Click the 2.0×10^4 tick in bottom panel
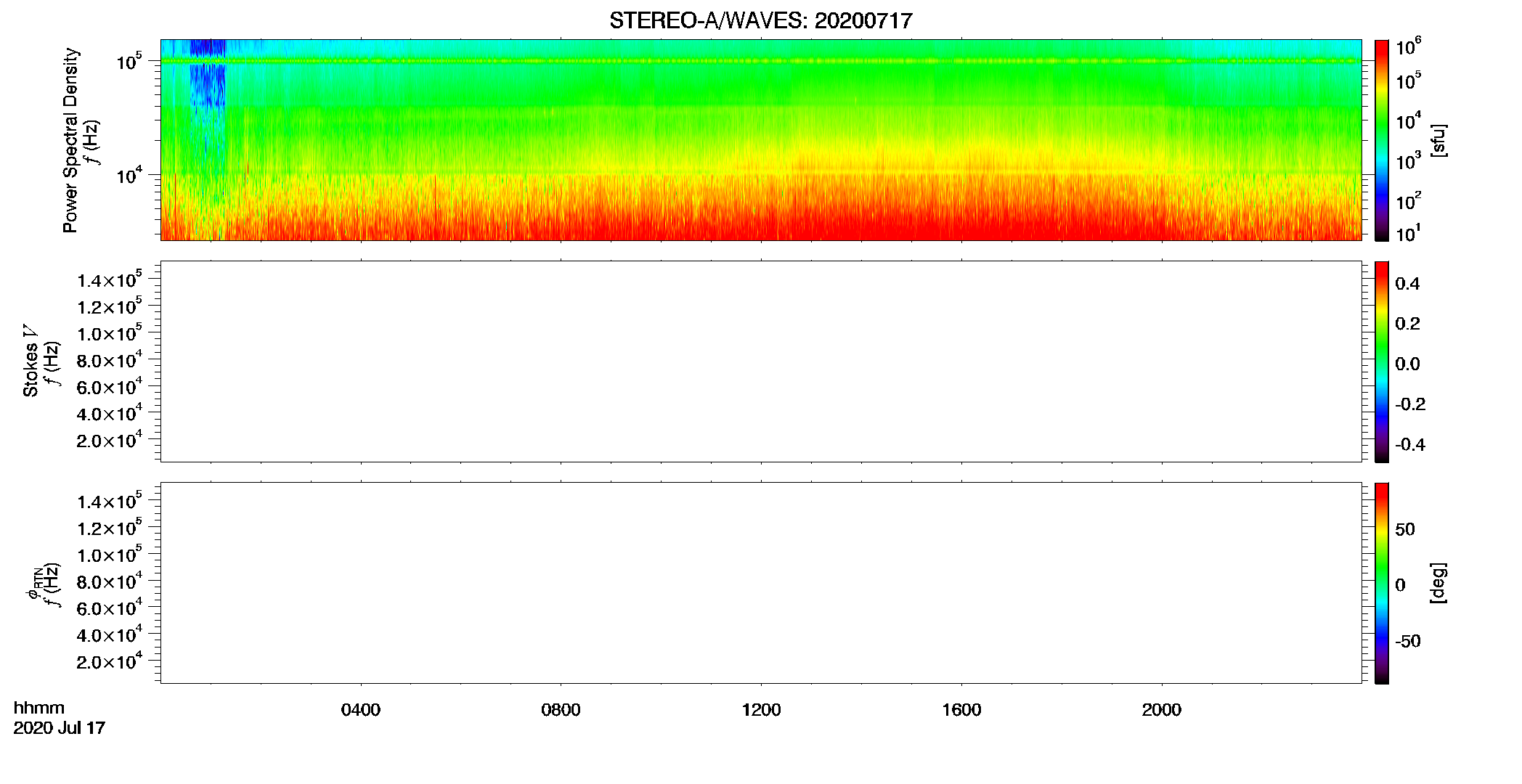1522x784 pixels. [x=110, y=661]
